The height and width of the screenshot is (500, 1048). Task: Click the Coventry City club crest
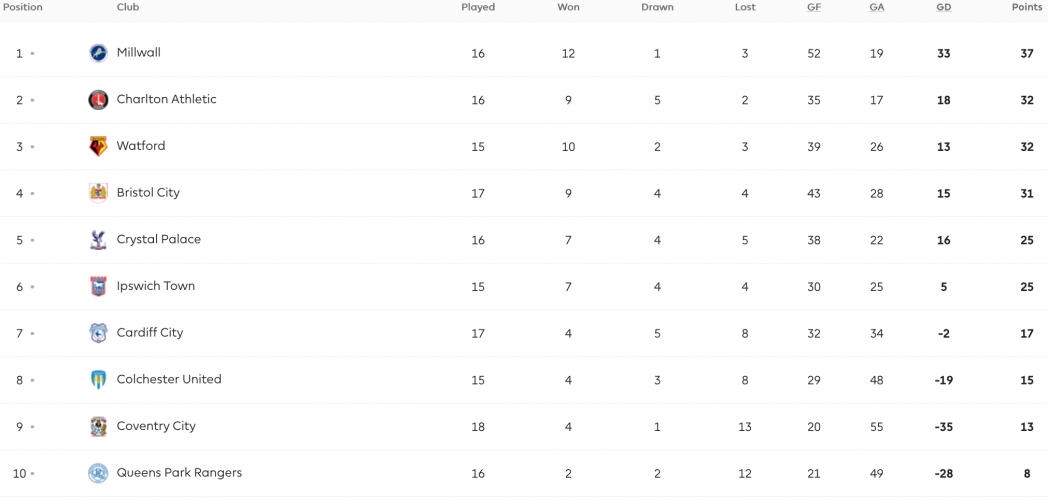98,426
